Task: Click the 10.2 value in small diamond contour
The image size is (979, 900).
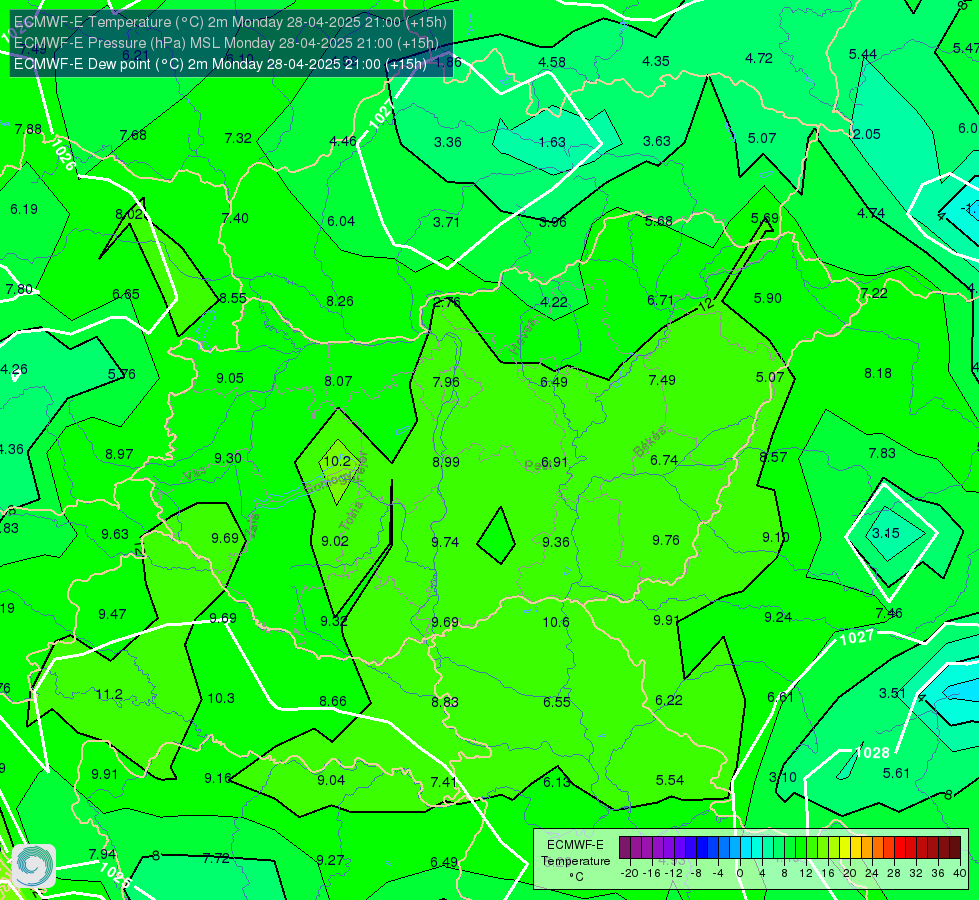Action: tap(337, 461)
